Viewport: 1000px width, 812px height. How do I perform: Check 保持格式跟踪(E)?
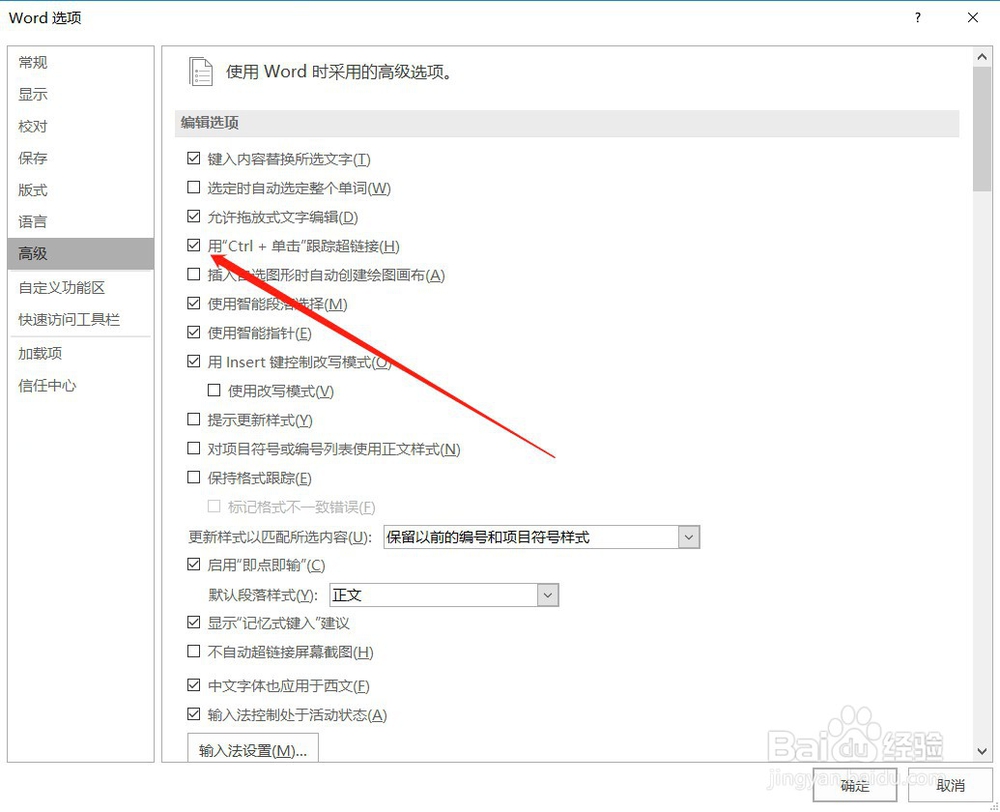click(x=194, y=478)
